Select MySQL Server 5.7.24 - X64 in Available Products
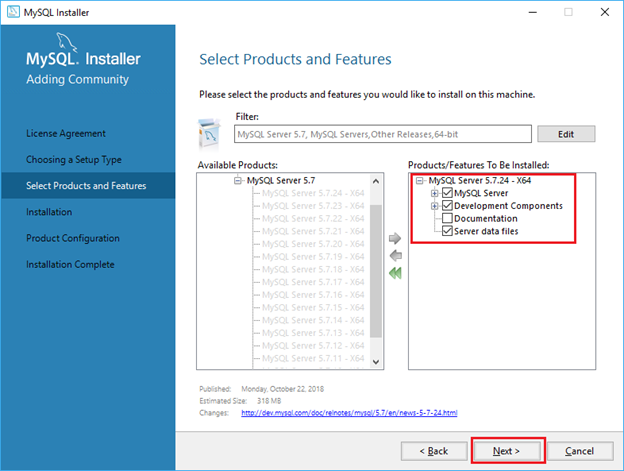The height and width of the screenshot is (471, 624). [313, 193]
